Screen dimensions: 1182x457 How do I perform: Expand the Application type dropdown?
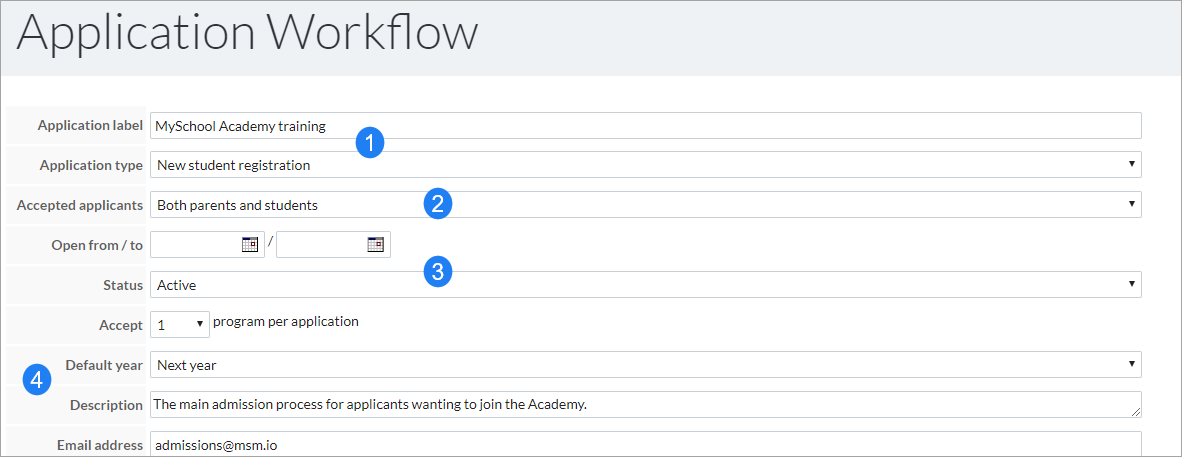pos(645,164)
